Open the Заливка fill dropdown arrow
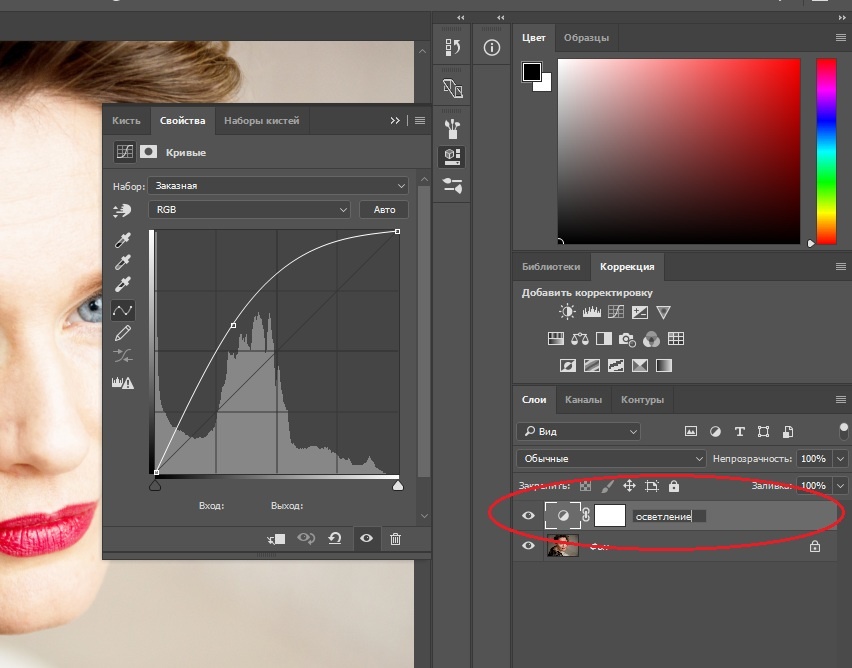Image resolution: width=852 pixels, height=668 pixels. [841, 485]
